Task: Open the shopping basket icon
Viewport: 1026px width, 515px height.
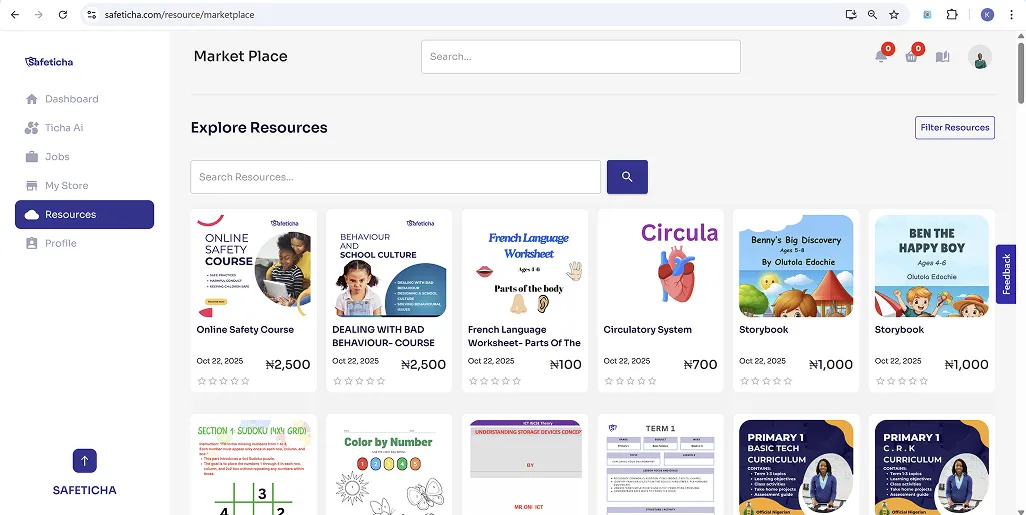Action: [911, 57]
